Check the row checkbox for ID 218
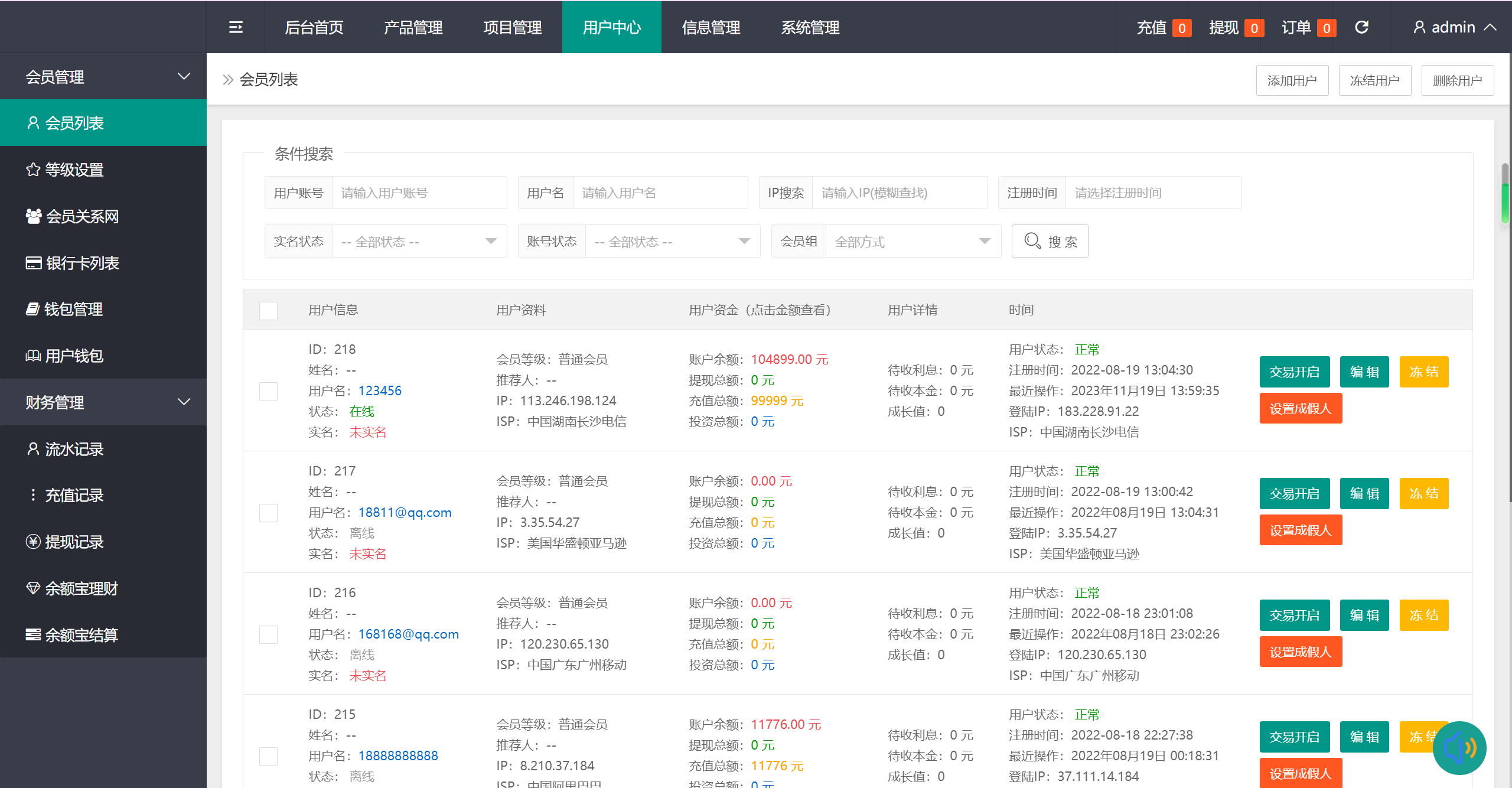This screenshot has height=788, width=1512. pos(268,391)
